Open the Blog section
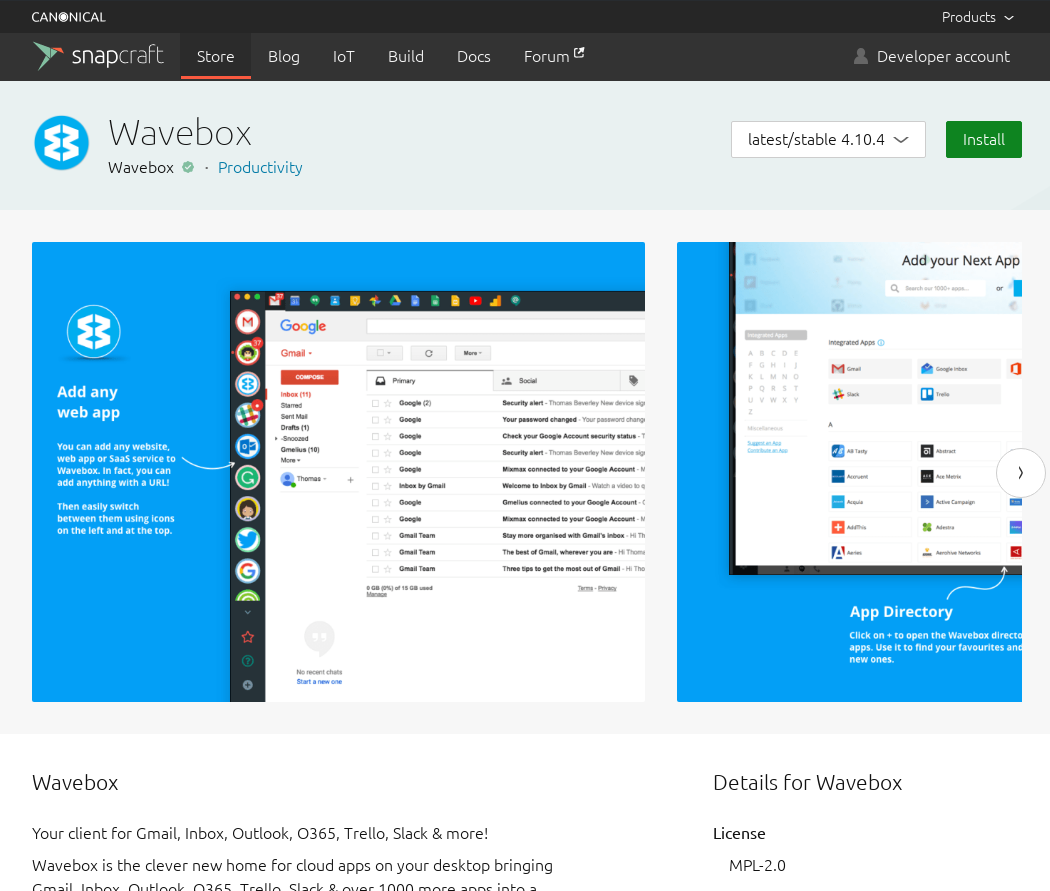Image resolution: width=1050 pixels, height=891 pixels. 283,56
